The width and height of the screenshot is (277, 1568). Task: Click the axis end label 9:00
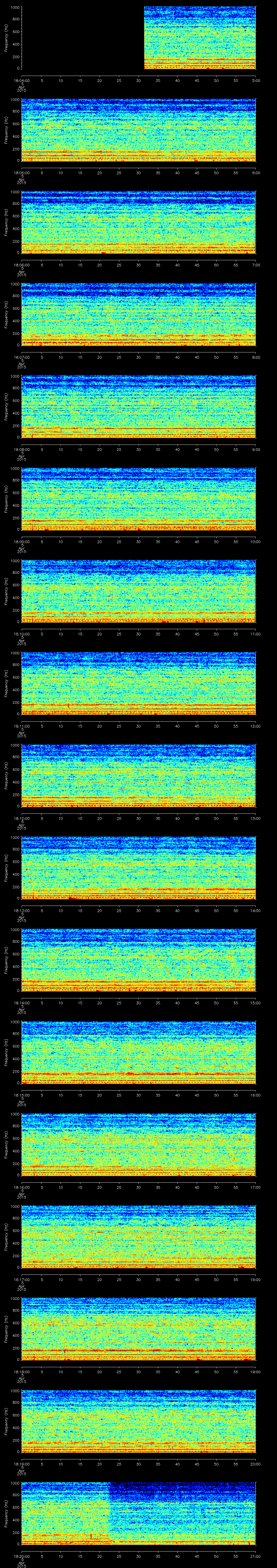256,449
